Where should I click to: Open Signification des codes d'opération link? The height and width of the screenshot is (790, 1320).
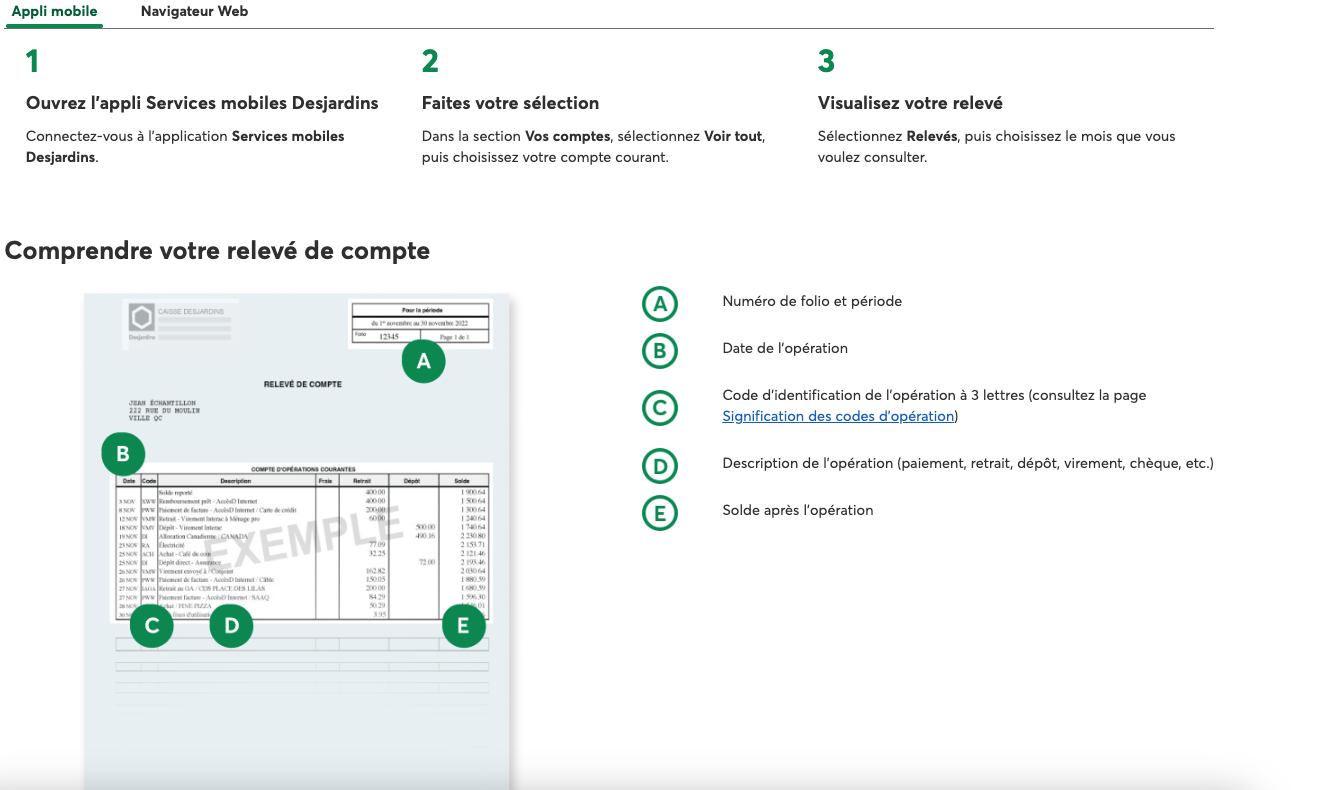pos(838,416)
